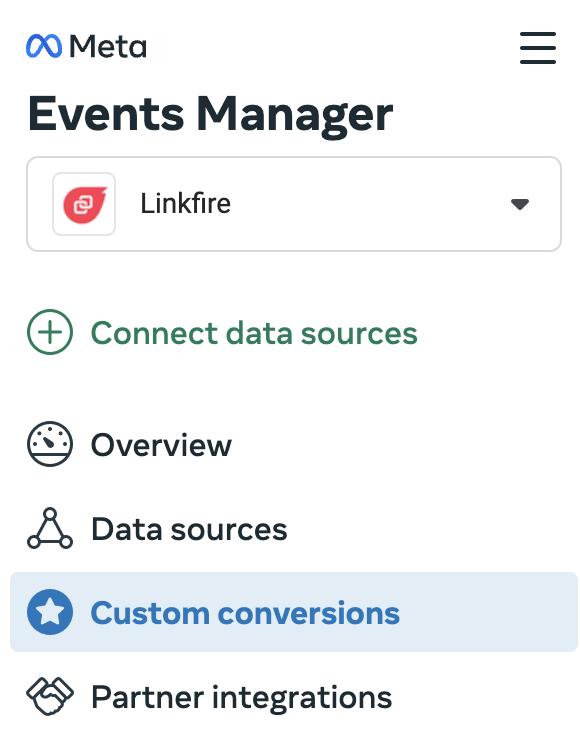Image resolution: width=580 pixels, height=736 pixels.
Task: Click the Custom conversions star icon
Action: tap(50, 612)
